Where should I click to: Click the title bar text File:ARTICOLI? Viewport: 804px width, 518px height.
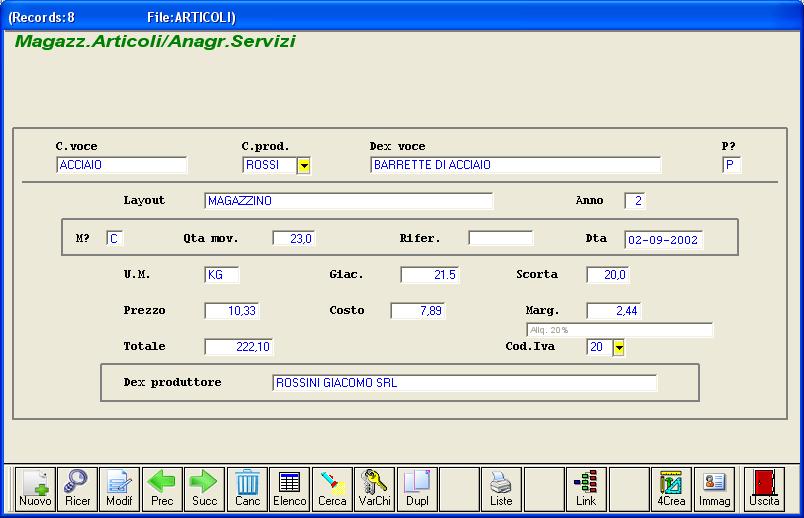click(191, 17)
